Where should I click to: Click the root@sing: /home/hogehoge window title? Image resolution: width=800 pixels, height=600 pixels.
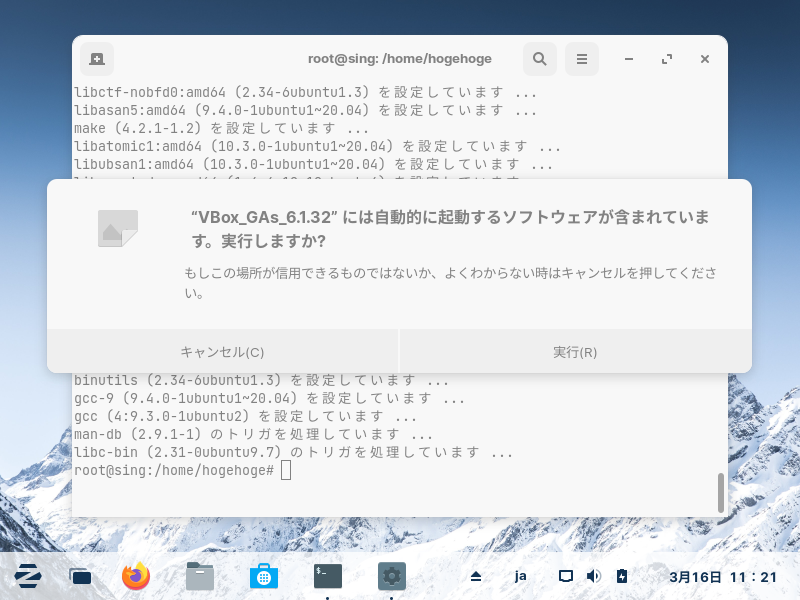click(399, 59)
